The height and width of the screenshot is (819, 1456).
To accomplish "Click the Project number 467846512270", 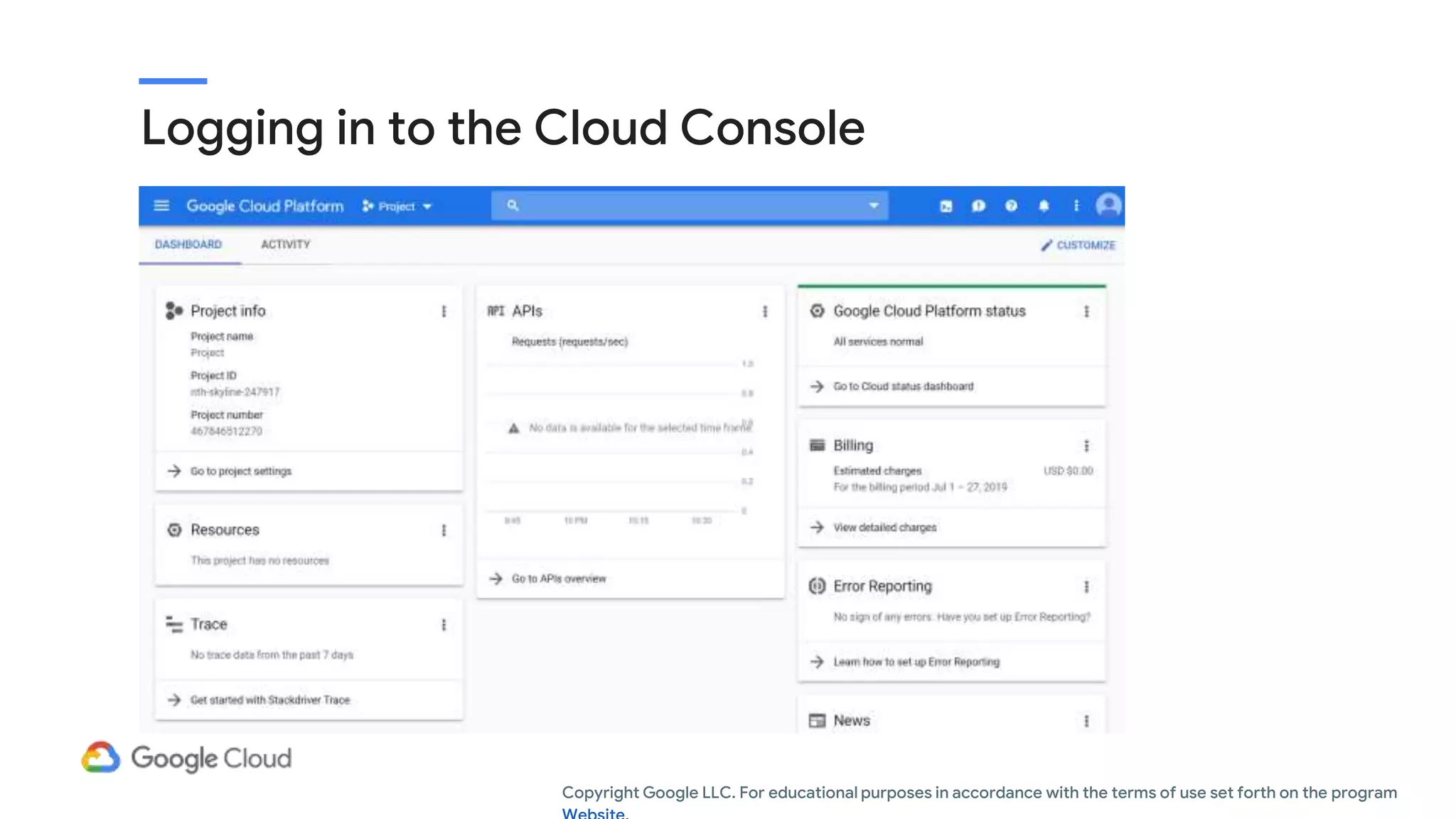I will [226, 432].
